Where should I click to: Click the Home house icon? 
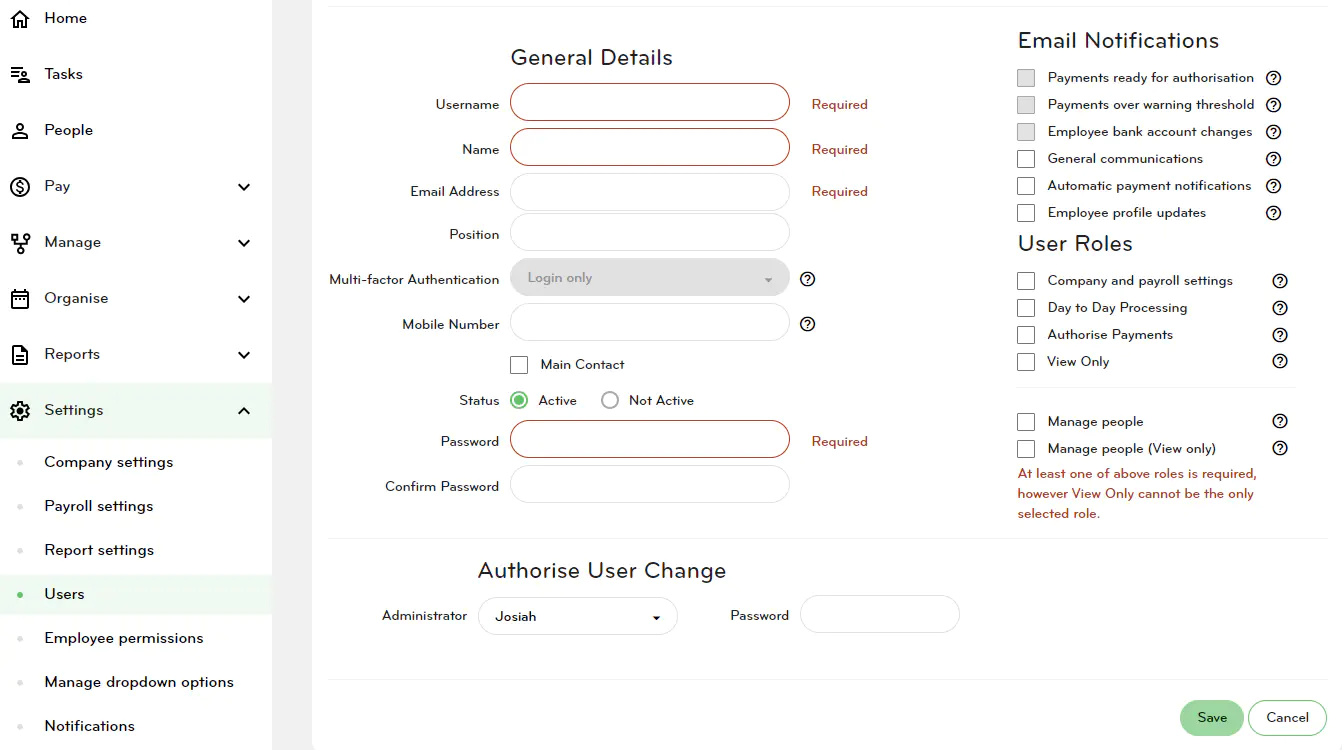(x=20, y=18)
